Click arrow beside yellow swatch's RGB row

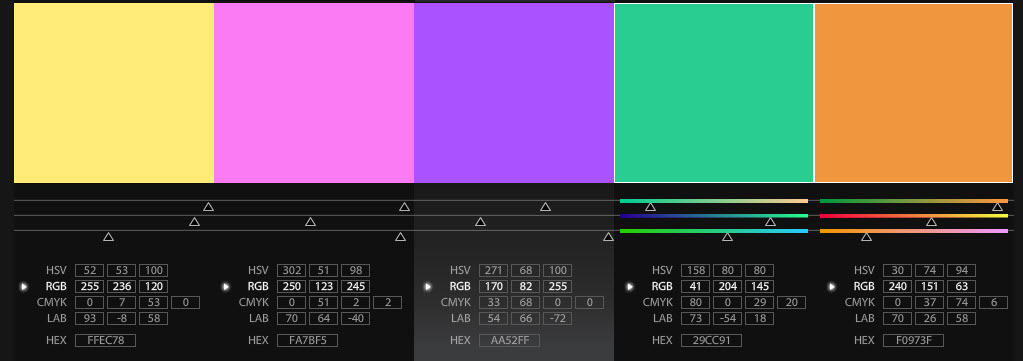coord(24,287)
